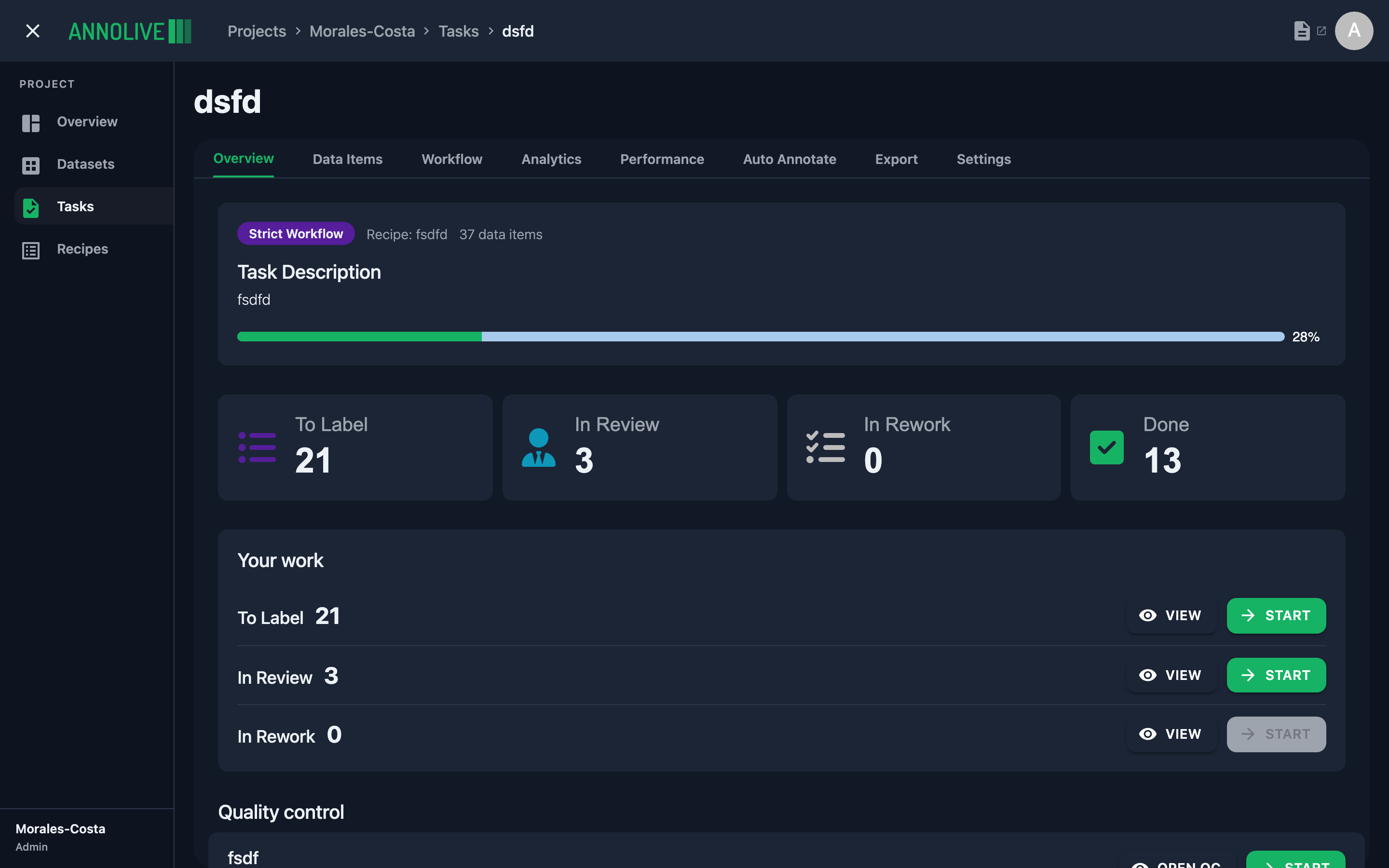Open the documentation file icon
Viewport: 1389px width, 868px height.
tap(1302, 31)
